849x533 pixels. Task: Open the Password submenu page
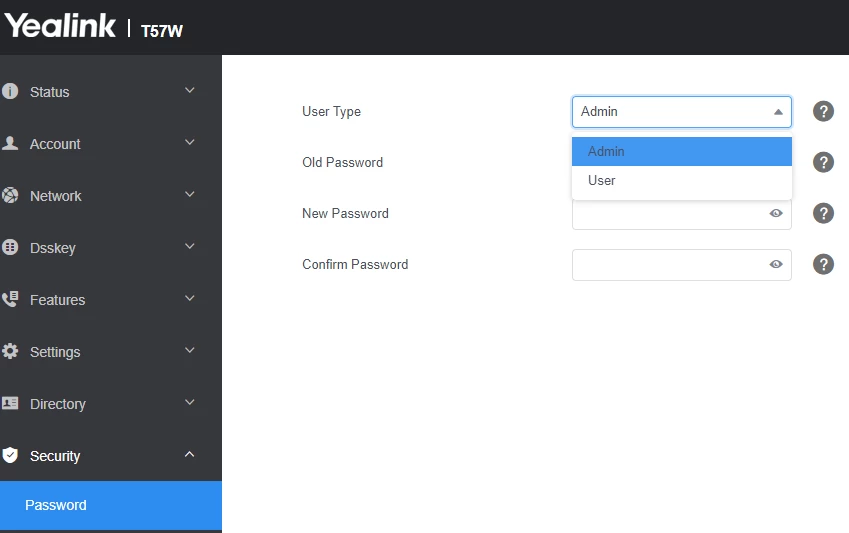coord(111,505)
